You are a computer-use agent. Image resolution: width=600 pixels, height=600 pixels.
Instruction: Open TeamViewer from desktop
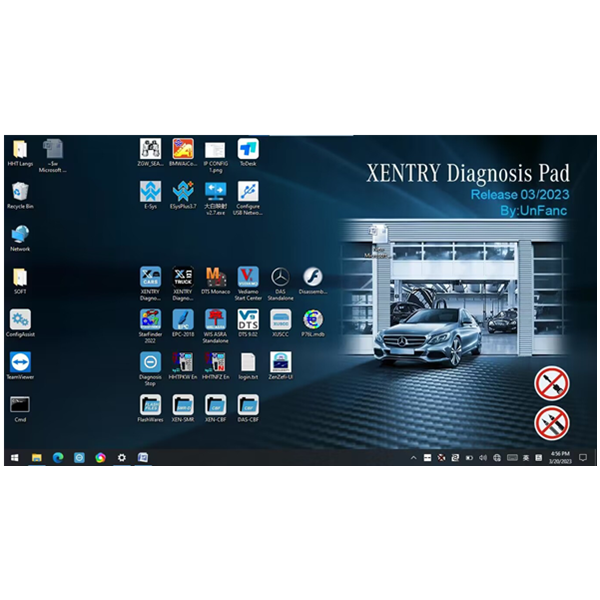tap(20, 361)
